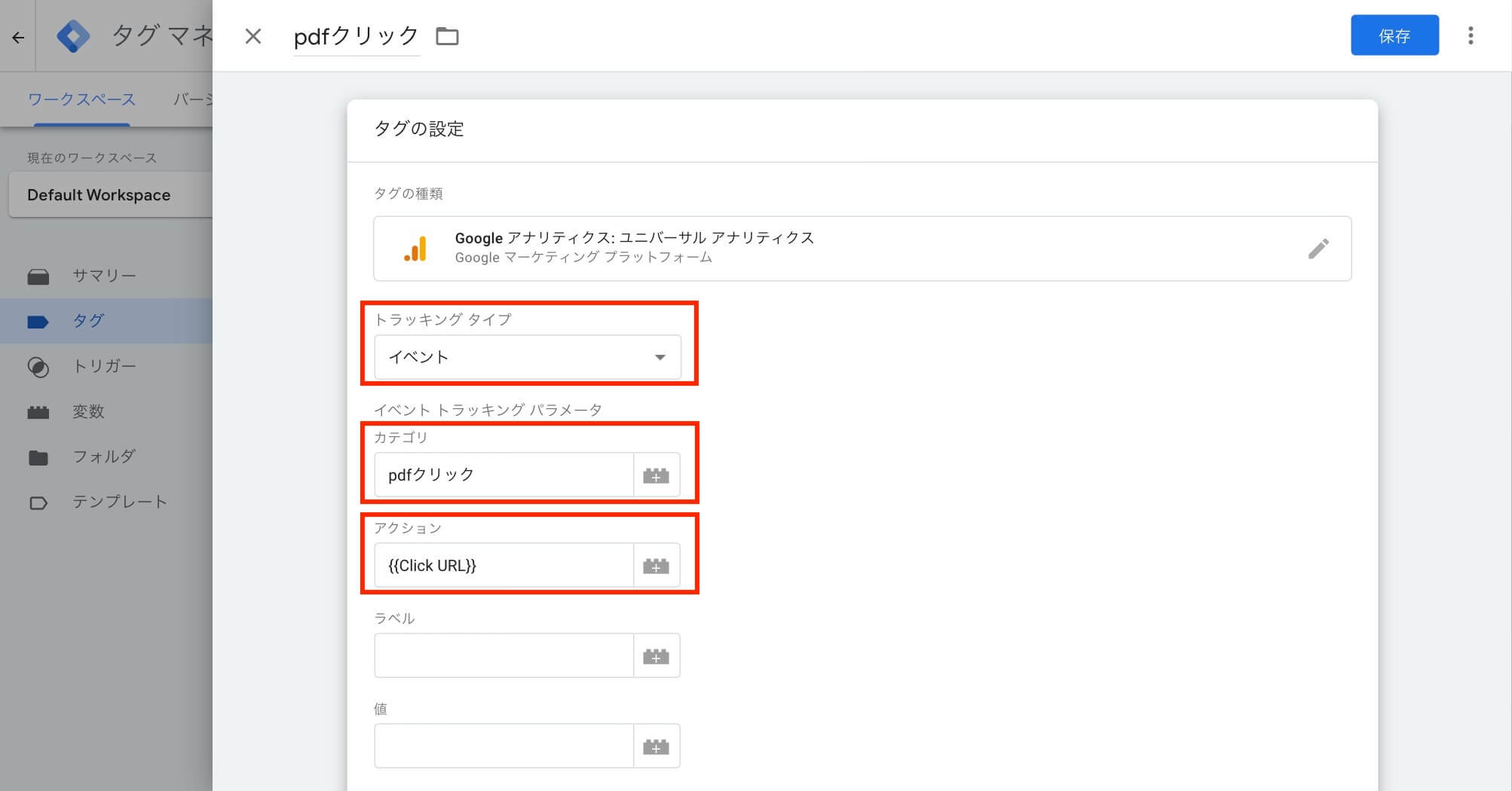
Task: Open フォルダ in sidebar
Action: (x=106, y=457)
